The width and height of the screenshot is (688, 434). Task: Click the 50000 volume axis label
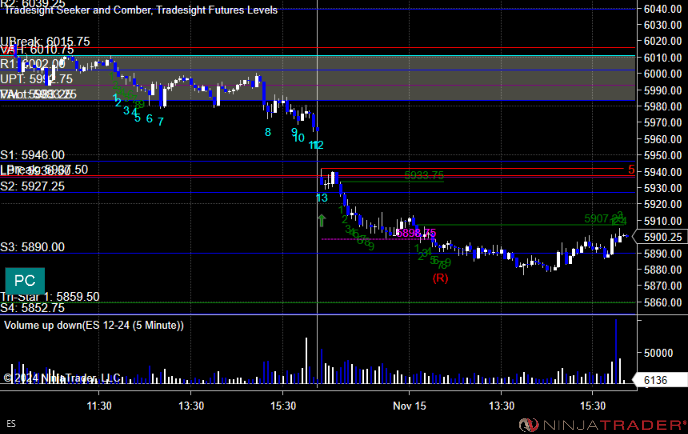click(x=658, y=353)
